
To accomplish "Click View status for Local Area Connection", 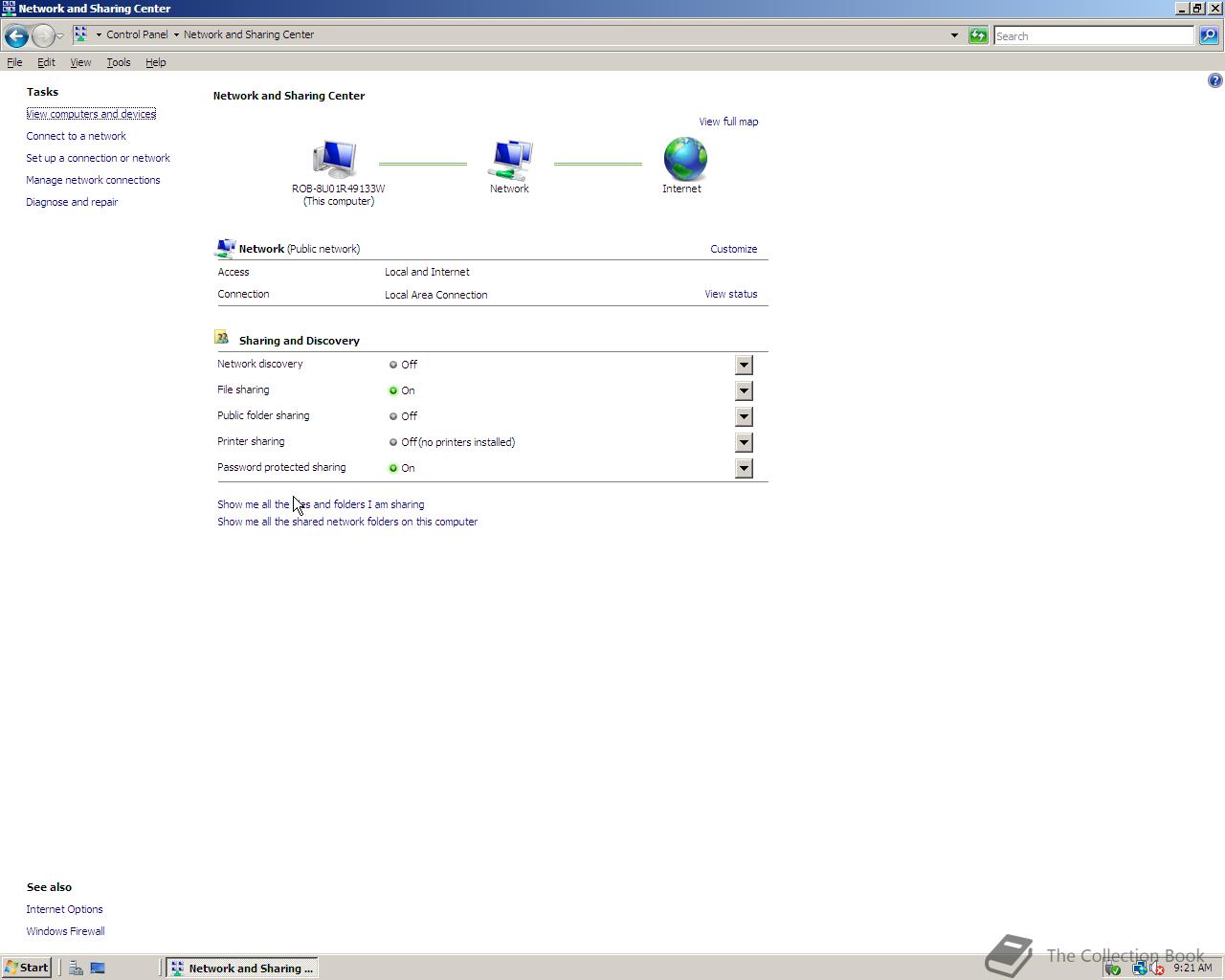I will click(730, 294).
